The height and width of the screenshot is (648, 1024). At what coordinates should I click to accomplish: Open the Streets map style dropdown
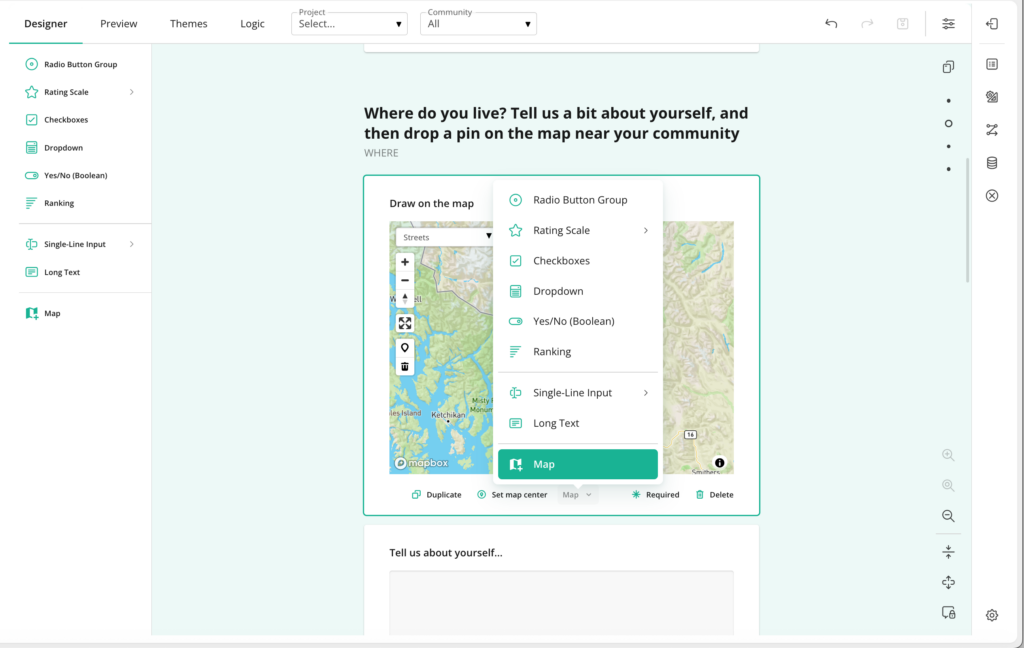click(445, 237)
